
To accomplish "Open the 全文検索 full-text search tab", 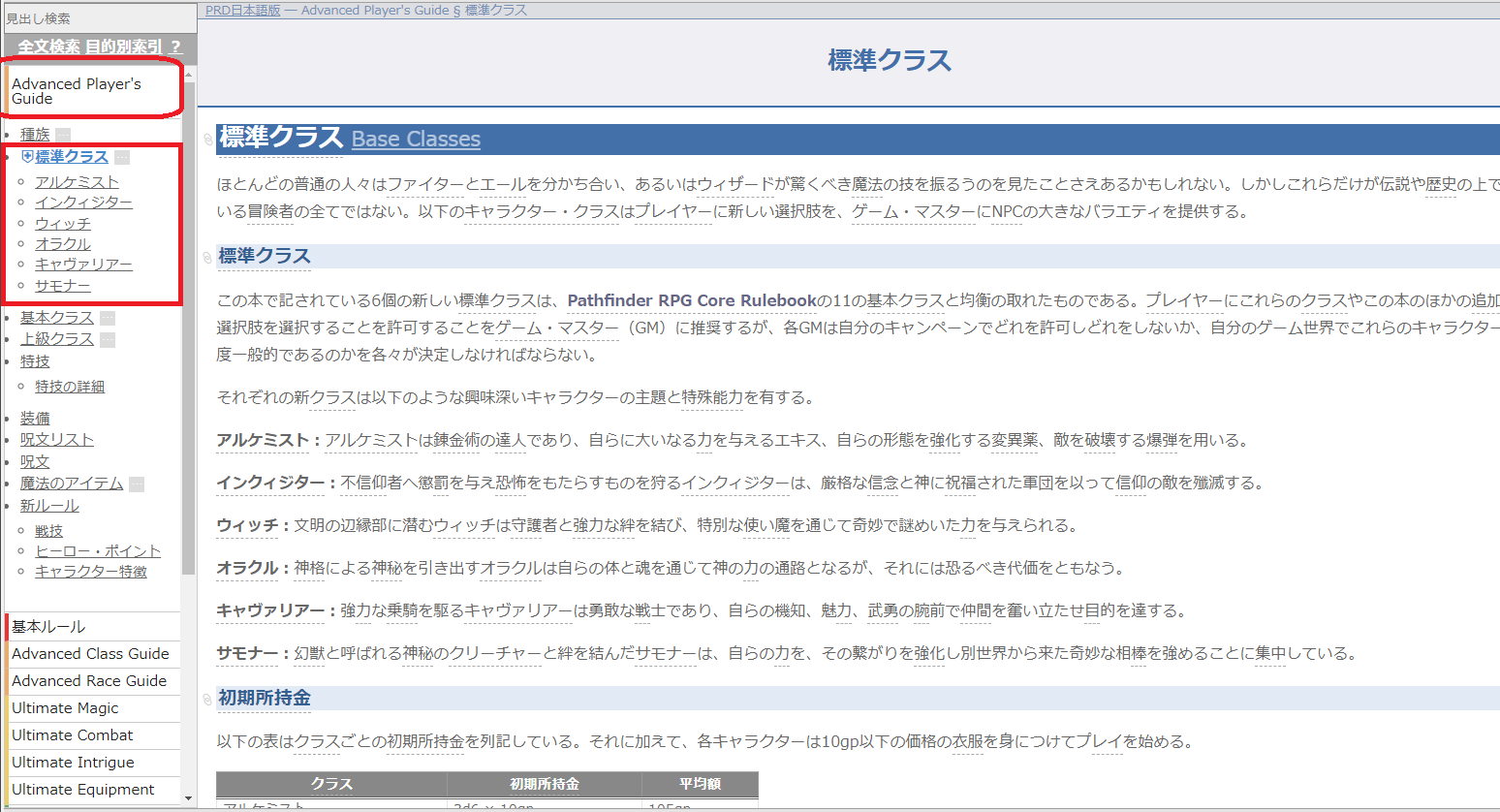I will tap(48, 47).
